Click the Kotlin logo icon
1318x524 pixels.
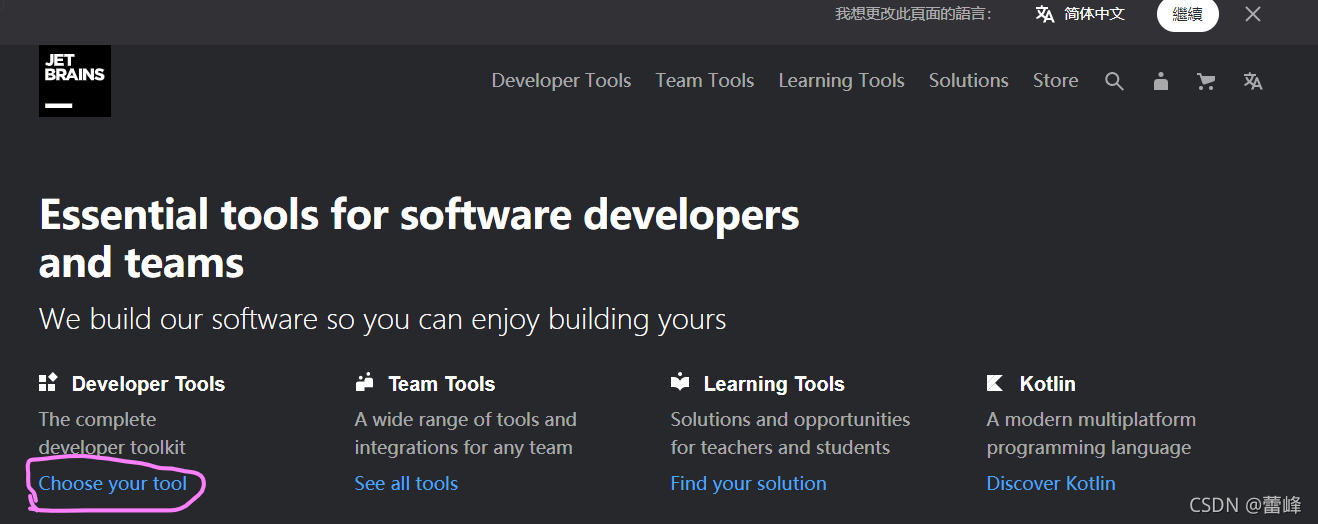(x=995, y=383)
